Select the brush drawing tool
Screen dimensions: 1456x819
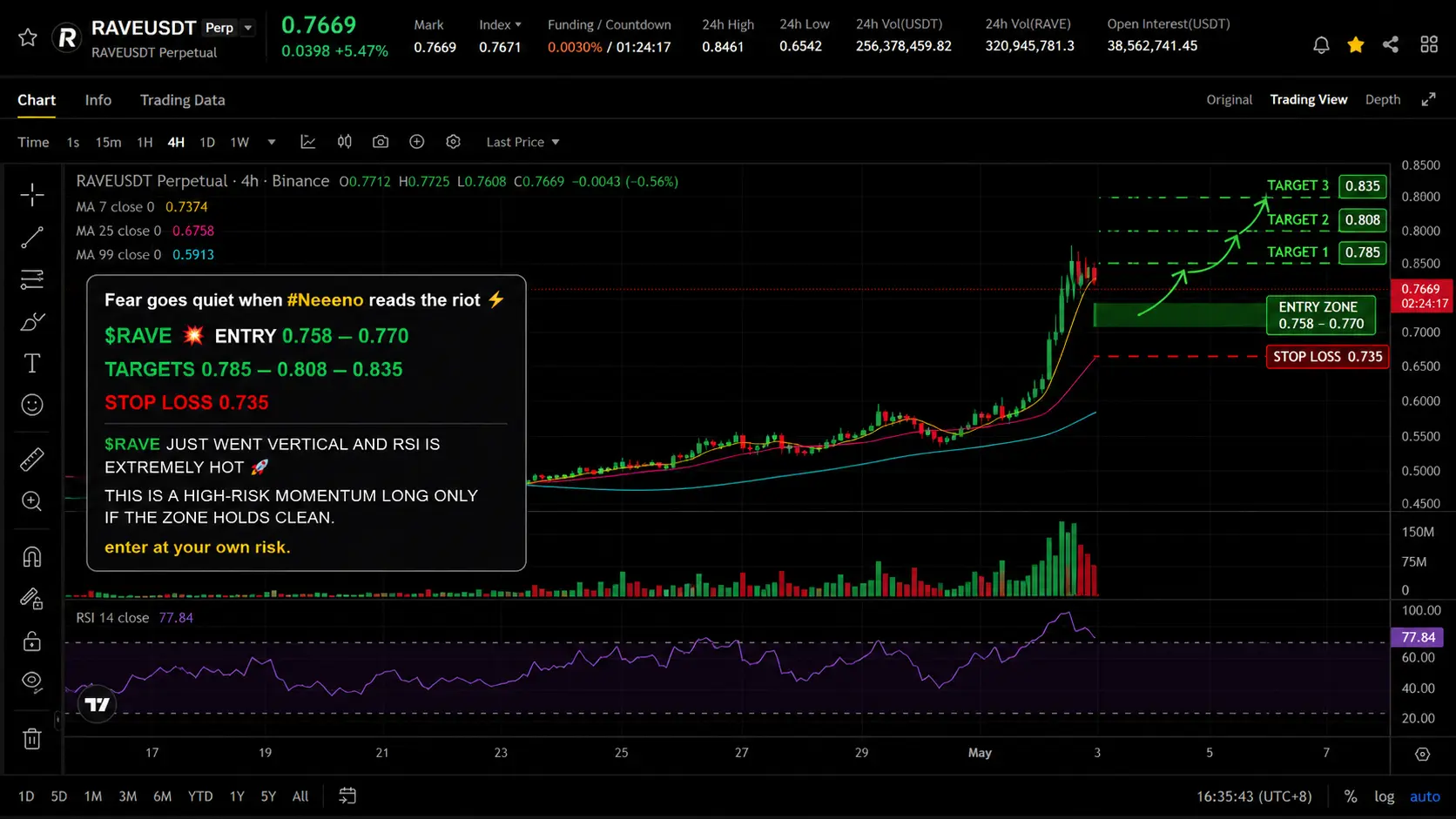(x=32, y=321)
